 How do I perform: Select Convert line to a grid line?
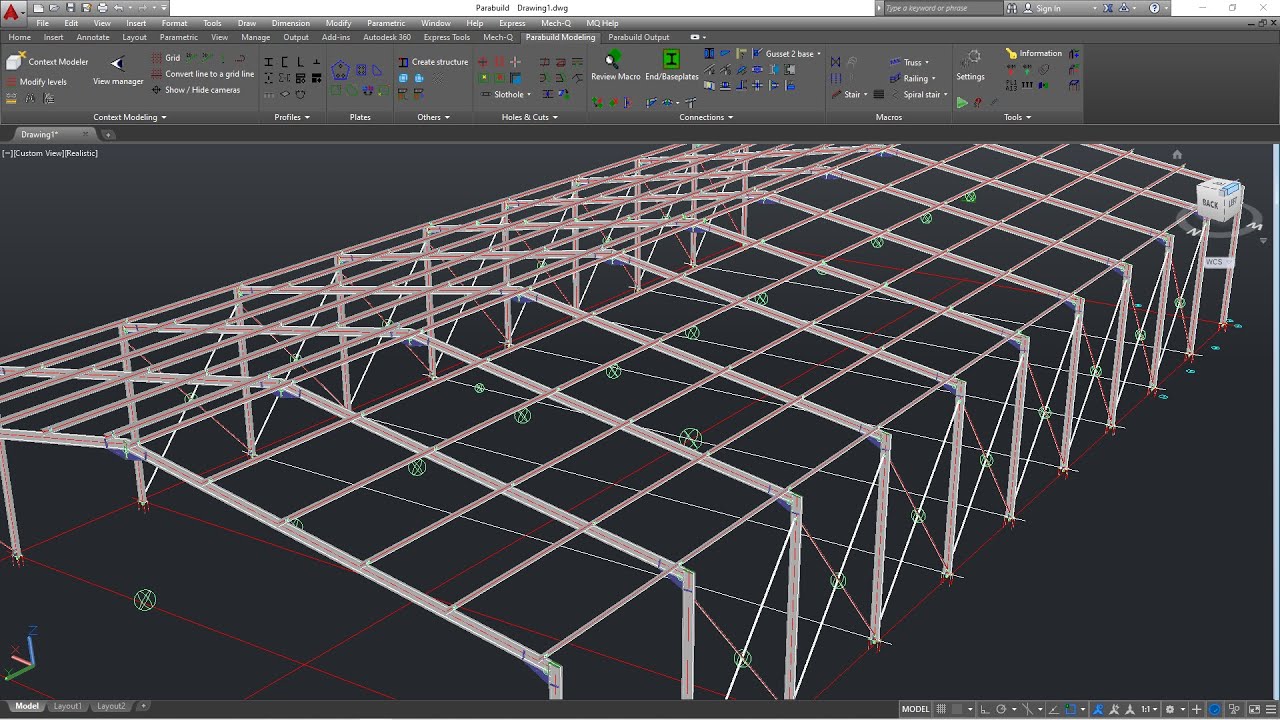coord(203,74)
